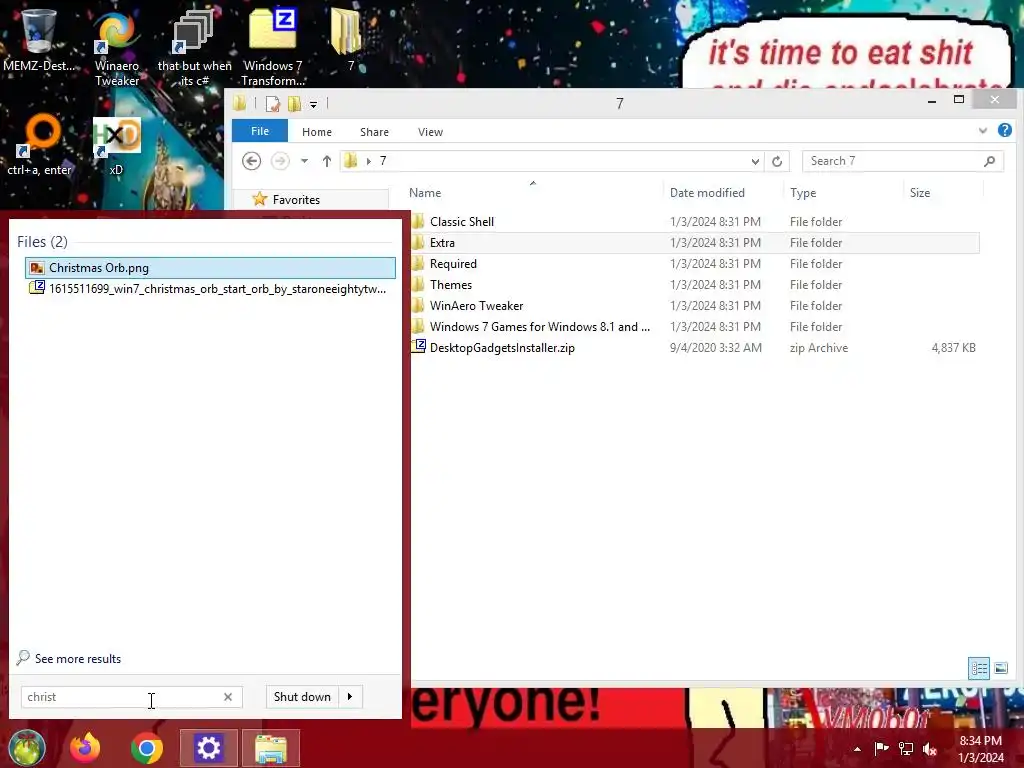Click the search magnifier icon in Explorer
The width and height of the screenshot is (1024, 768).
click(x=989, y=161)
